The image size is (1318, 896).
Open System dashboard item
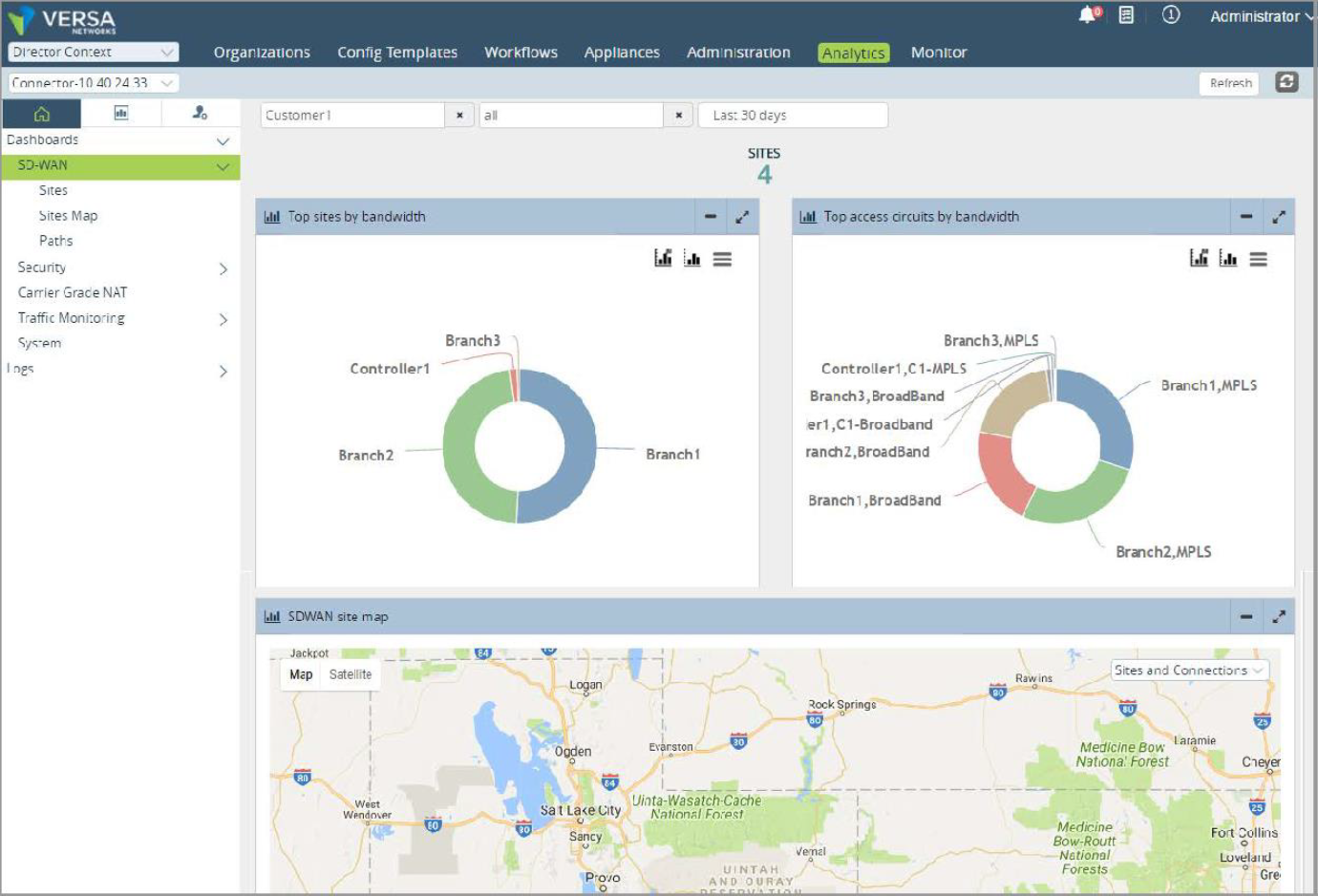point(39,343)
